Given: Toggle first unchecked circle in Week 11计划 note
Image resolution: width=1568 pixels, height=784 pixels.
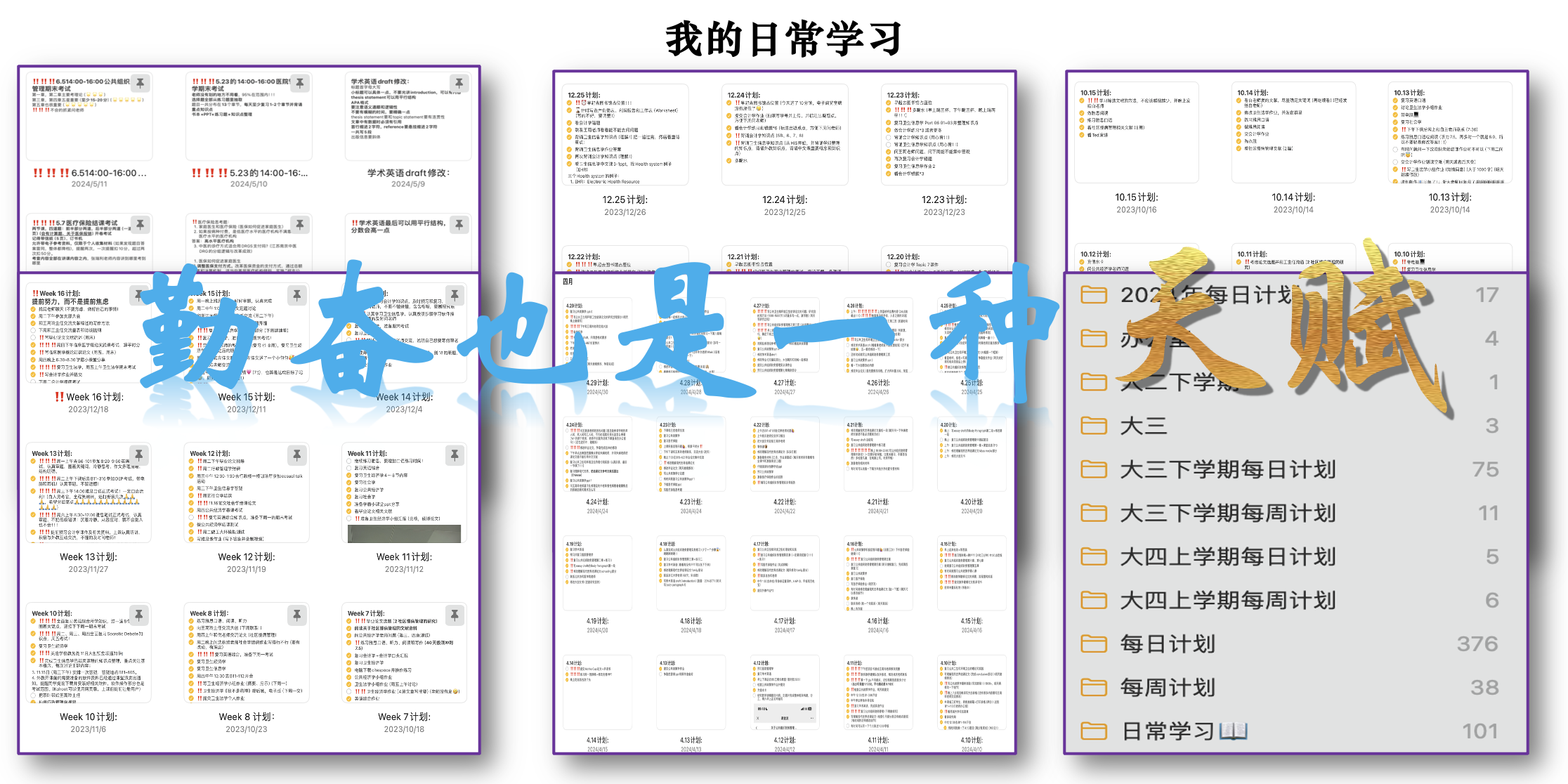Looking at the screenshot, I should coord(349,462).
